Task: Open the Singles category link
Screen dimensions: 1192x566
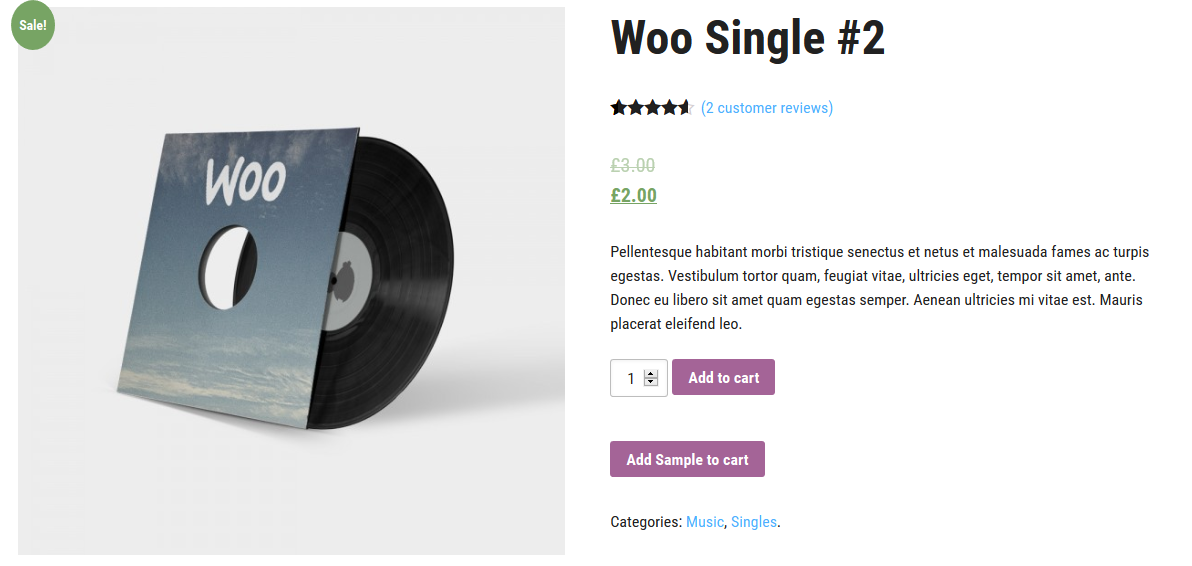Action: click(x=754, y=522)
